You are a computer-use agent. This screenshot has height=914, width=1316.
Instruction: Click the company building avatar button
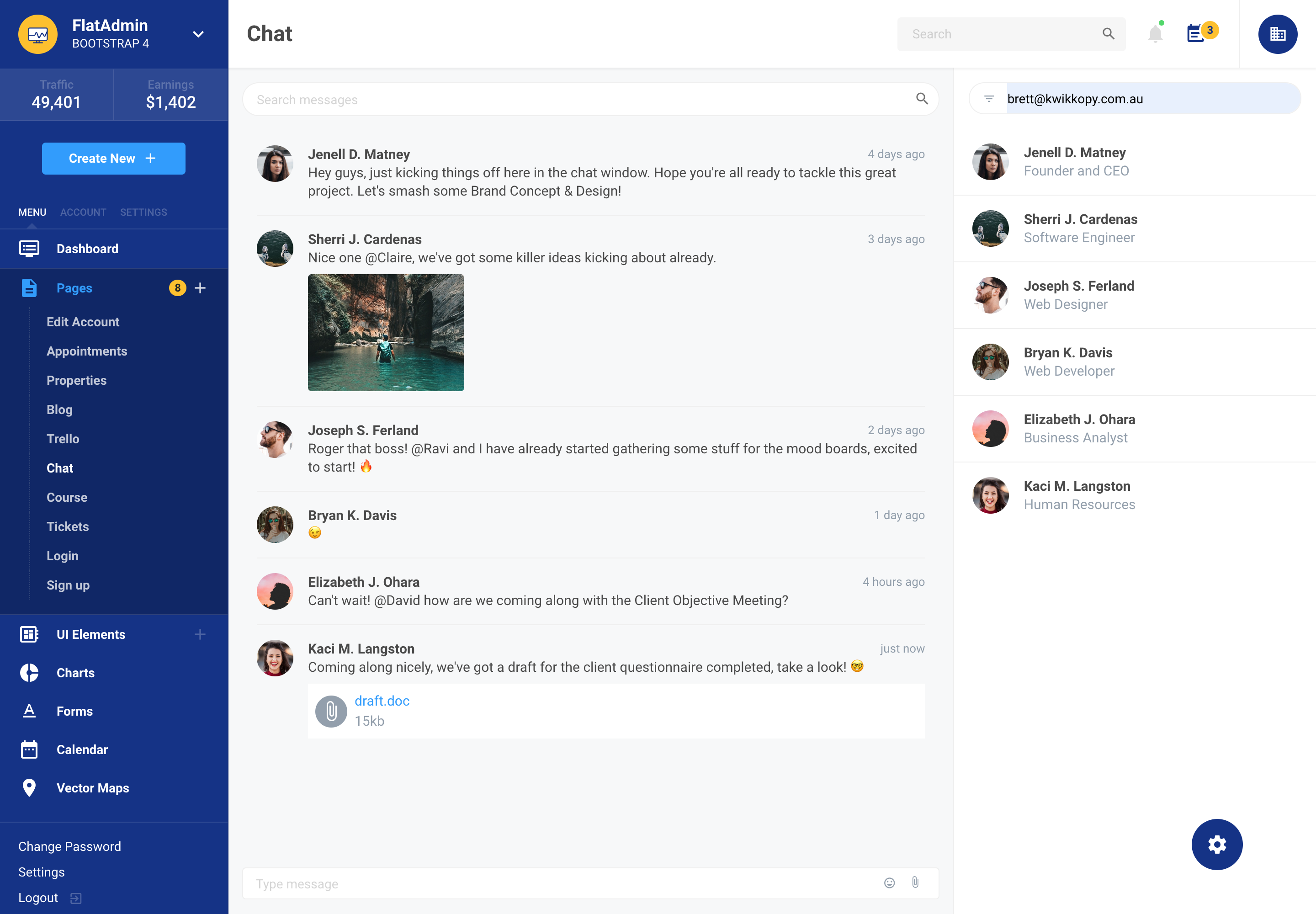tap(1278, 34)
